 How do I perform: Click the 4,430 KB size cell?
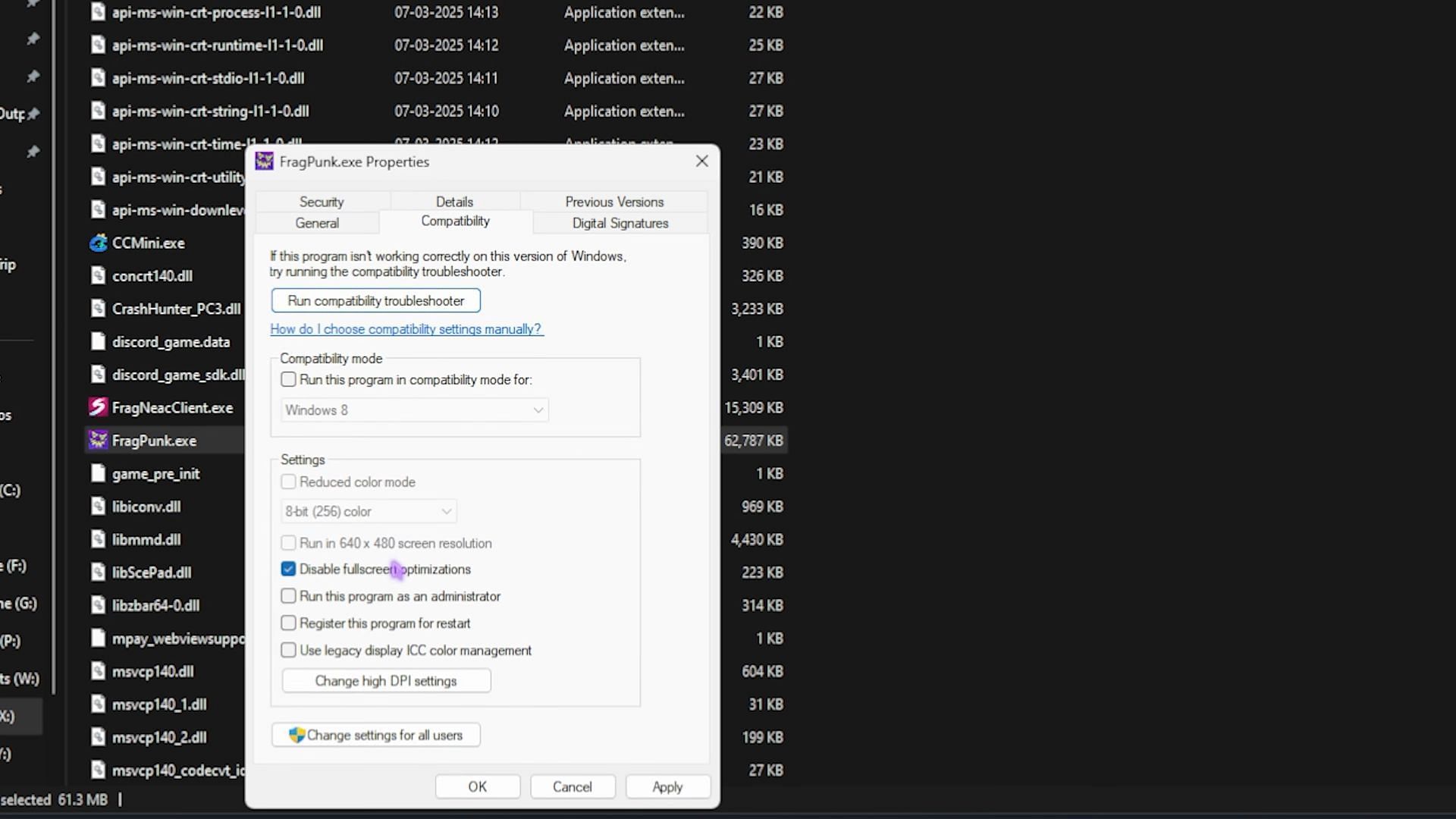[x=757, y=539]
